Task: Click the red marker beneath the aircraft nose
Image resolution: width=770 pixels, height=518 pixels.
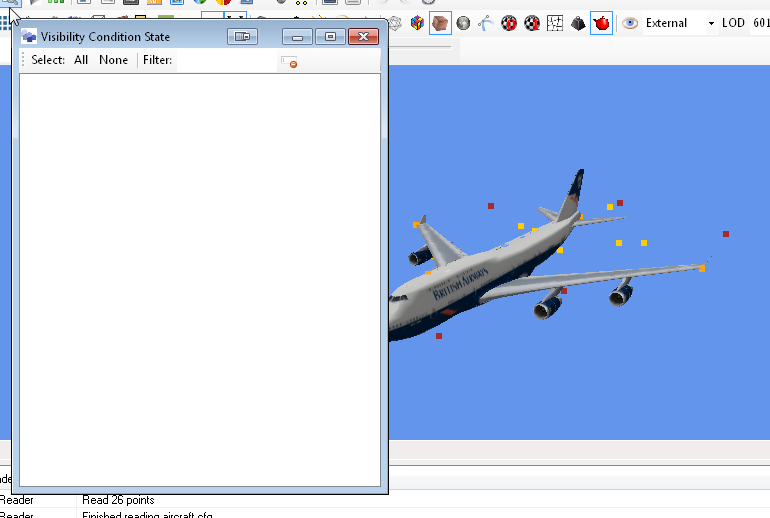Action: tap(439, 336)
